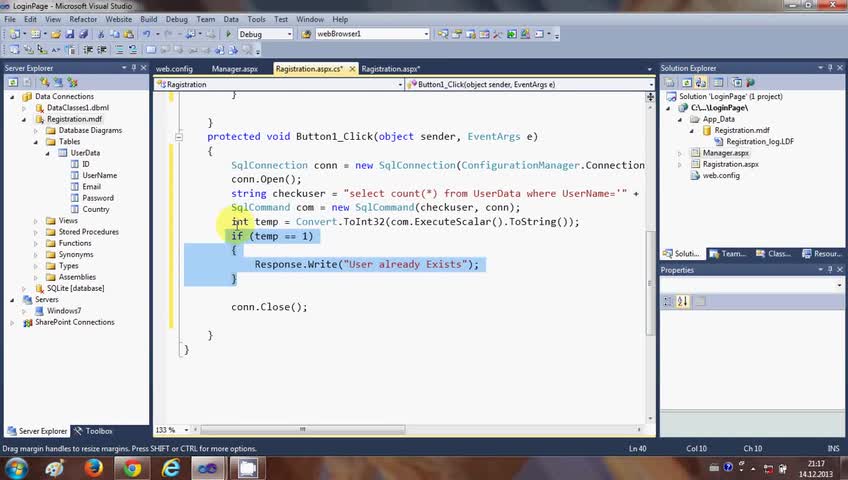Select the Password column node

point(97,198)
